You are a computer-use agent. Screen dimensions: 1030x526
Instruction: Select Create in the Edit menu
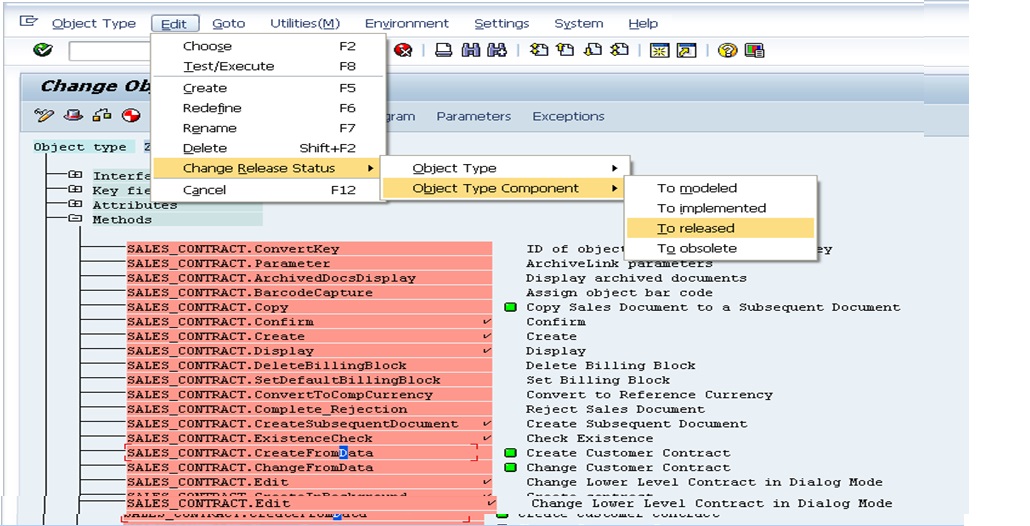[x=269, y=88]
